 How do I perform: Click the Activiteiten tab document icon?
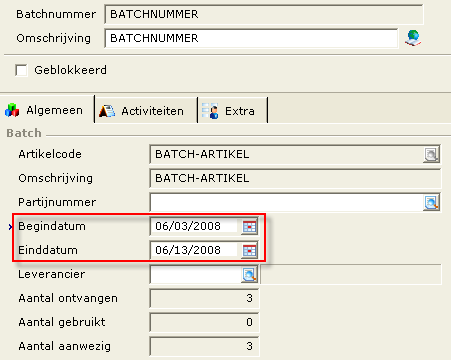pyautogui.click(x=107, y=111)
